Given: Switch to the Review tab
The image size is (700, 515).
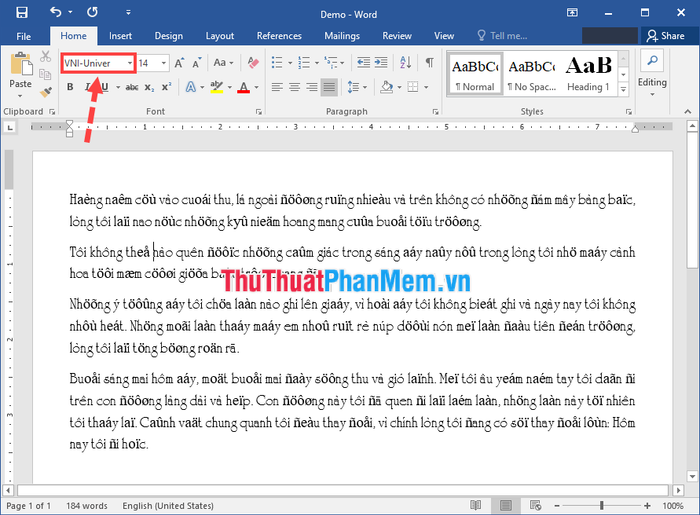Looking at the screenshot, I should tap(396, 36).
